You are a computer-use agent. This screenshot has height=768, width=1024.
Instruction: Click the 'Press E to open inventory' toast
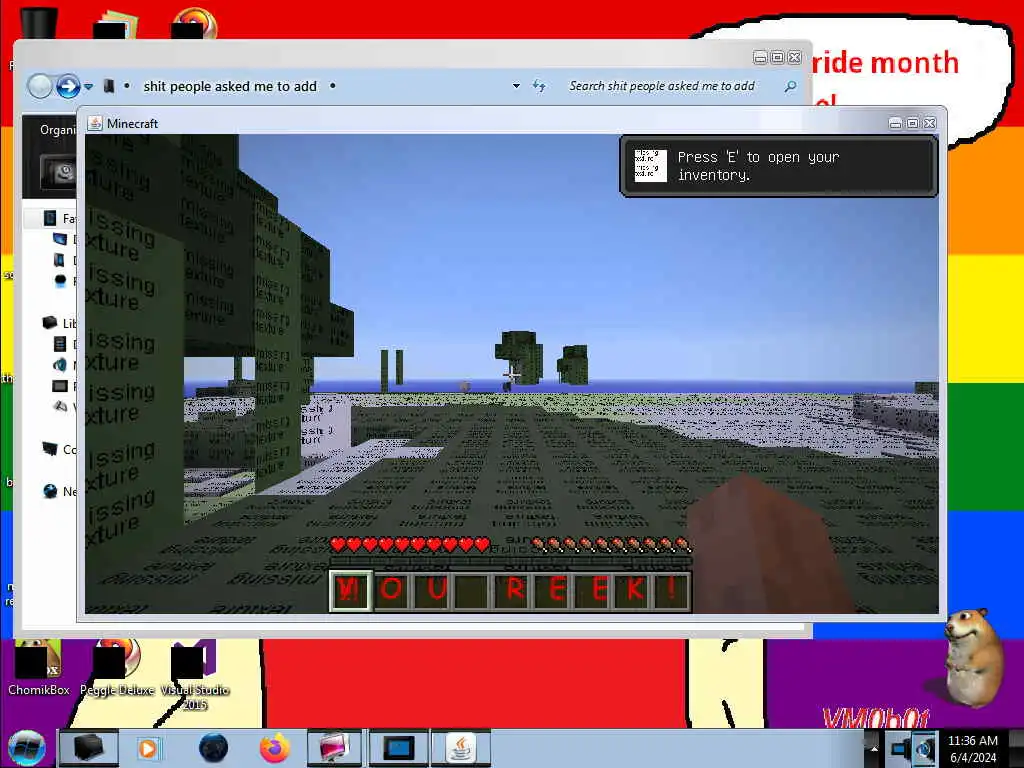(778, 166)
